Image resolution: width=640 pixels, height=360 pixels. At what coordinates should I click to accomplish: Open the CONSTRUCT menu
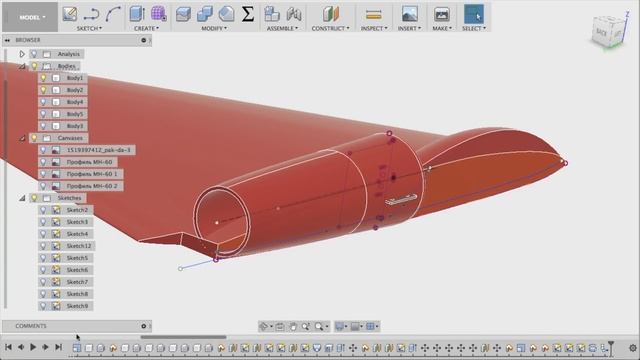coord(331,28)
